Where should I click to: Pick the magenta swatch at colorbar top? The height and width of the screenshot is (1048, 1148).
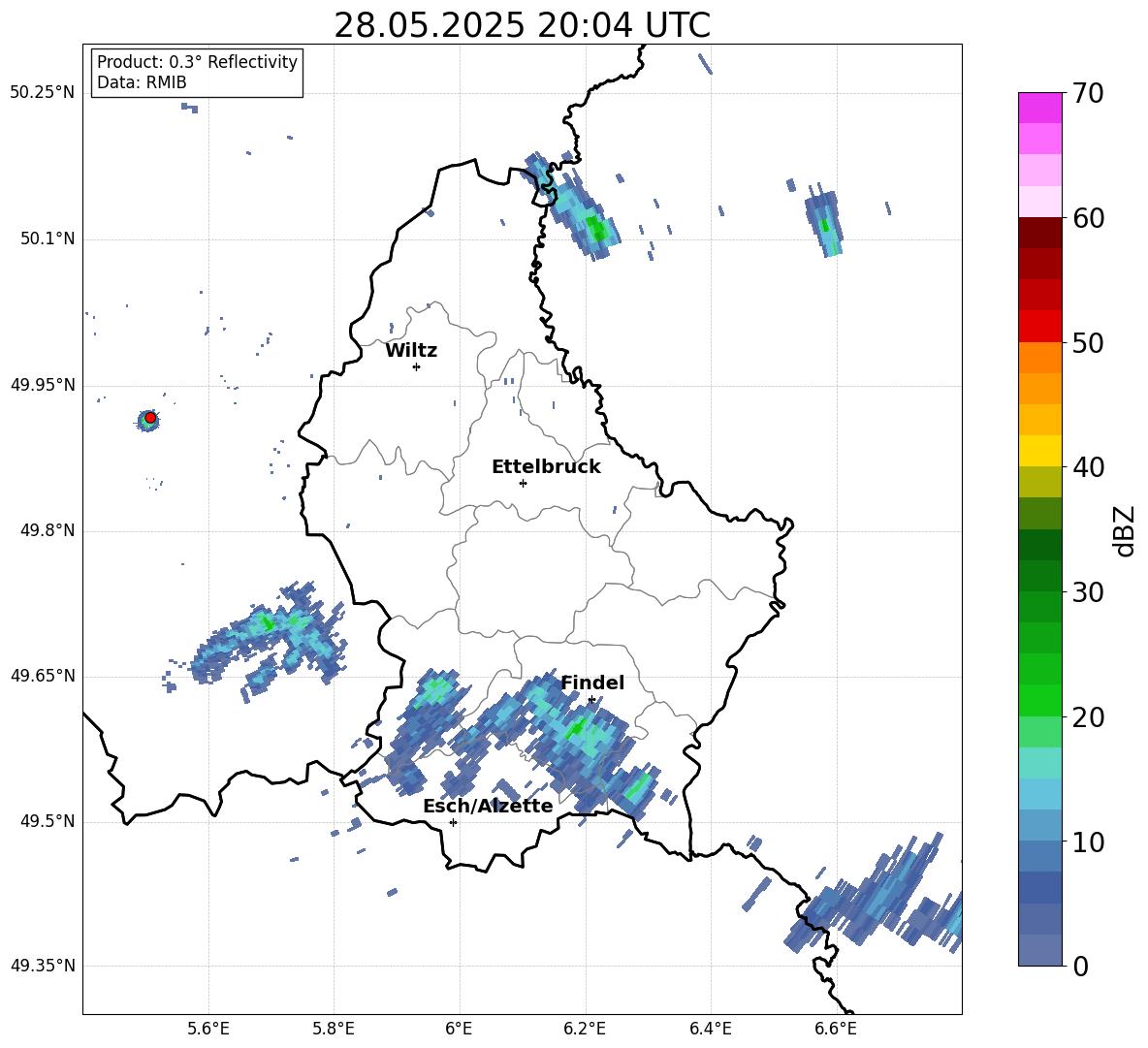tap(1039, 109)
